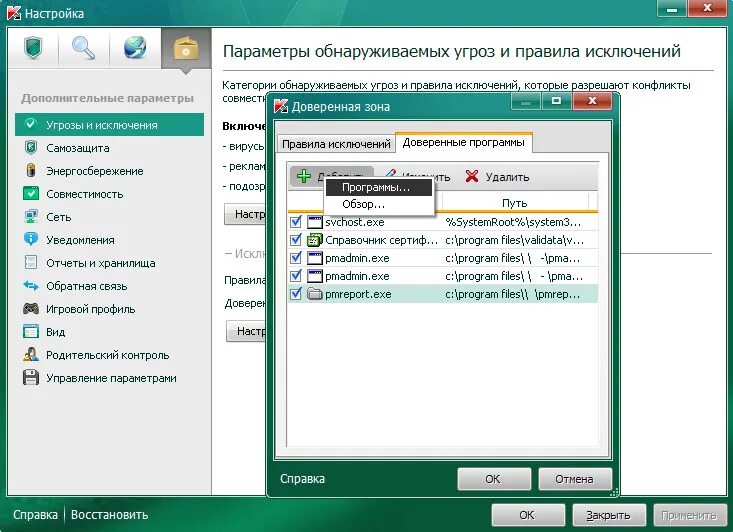Click the Обратная связь arrows icon
This screenshot has height=532, width=733.
coord(31,285)
